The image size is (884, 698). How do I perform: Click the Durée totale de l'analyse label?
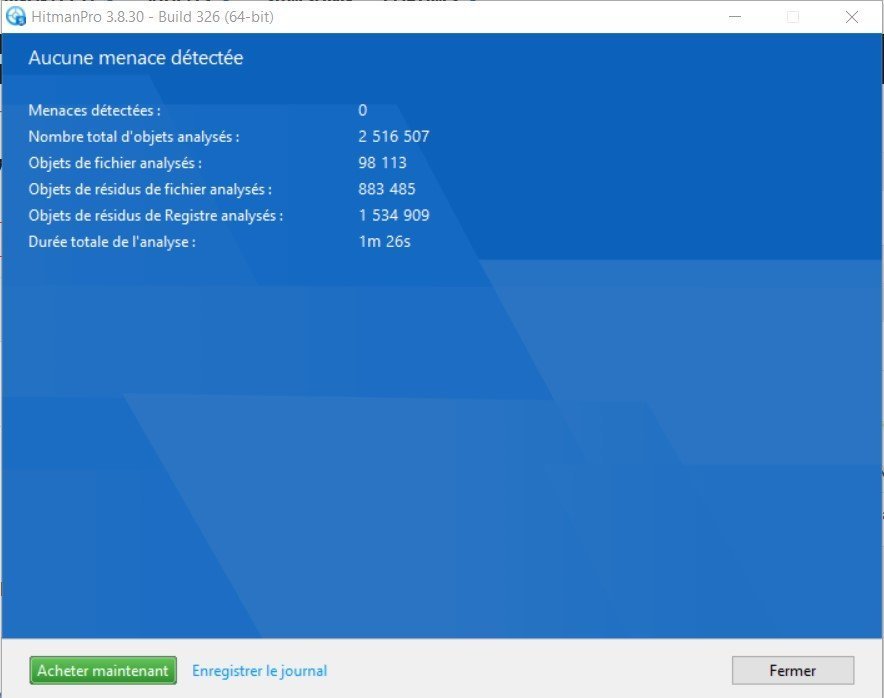pos(112,242)
